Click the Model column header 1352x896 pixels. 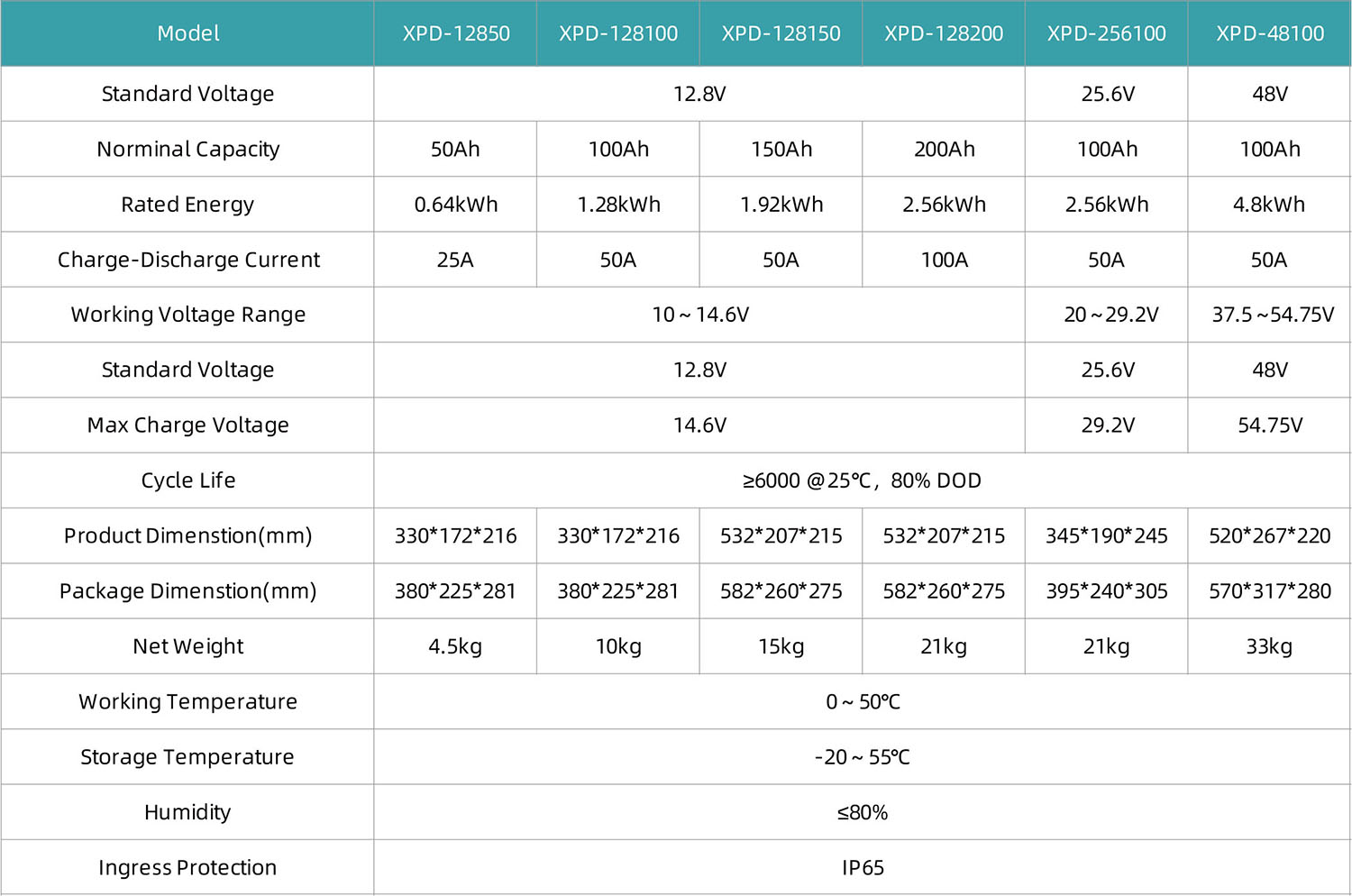pos(187,33)
